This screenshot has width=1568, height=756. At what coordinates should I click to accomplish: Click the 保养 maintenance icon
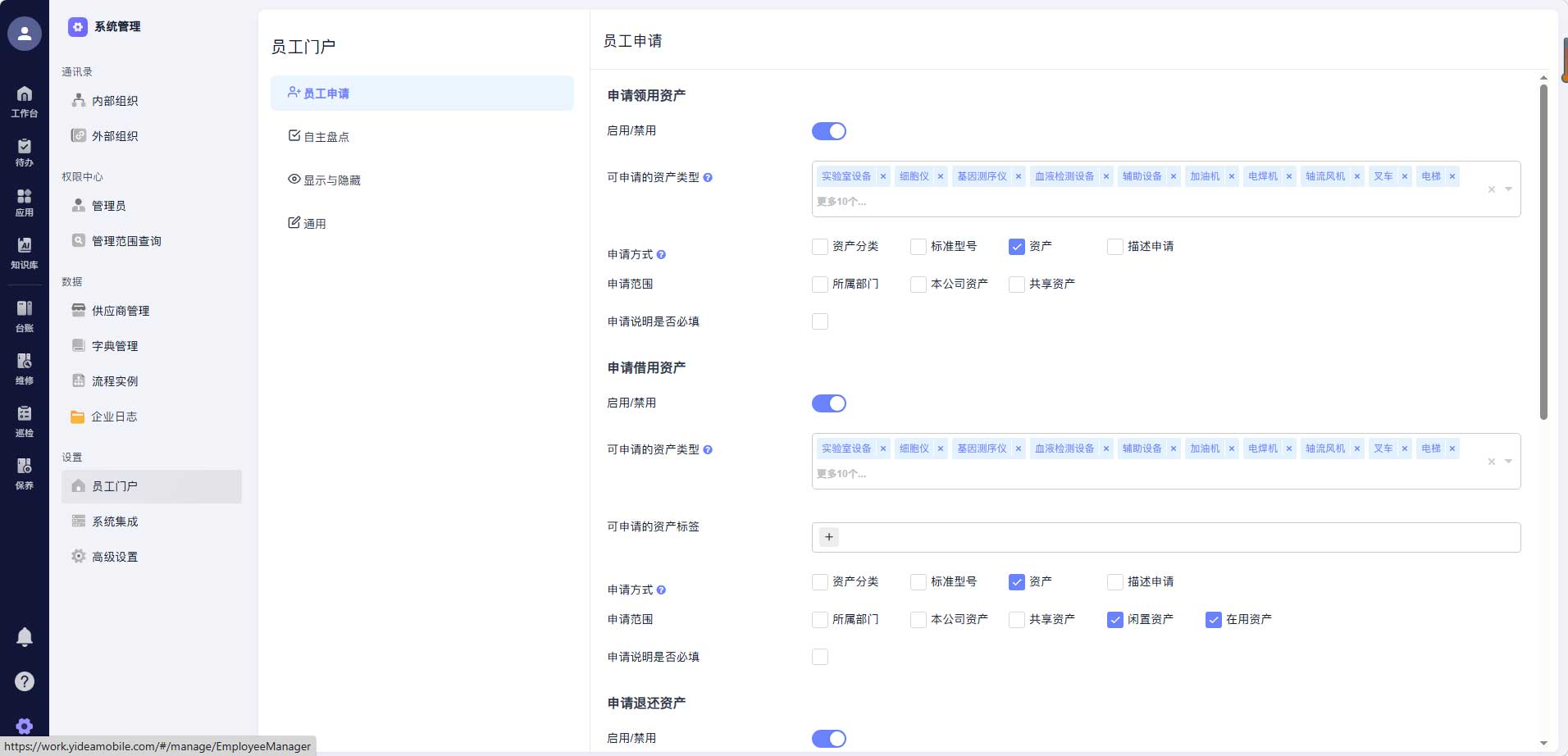tap(25, 471)
